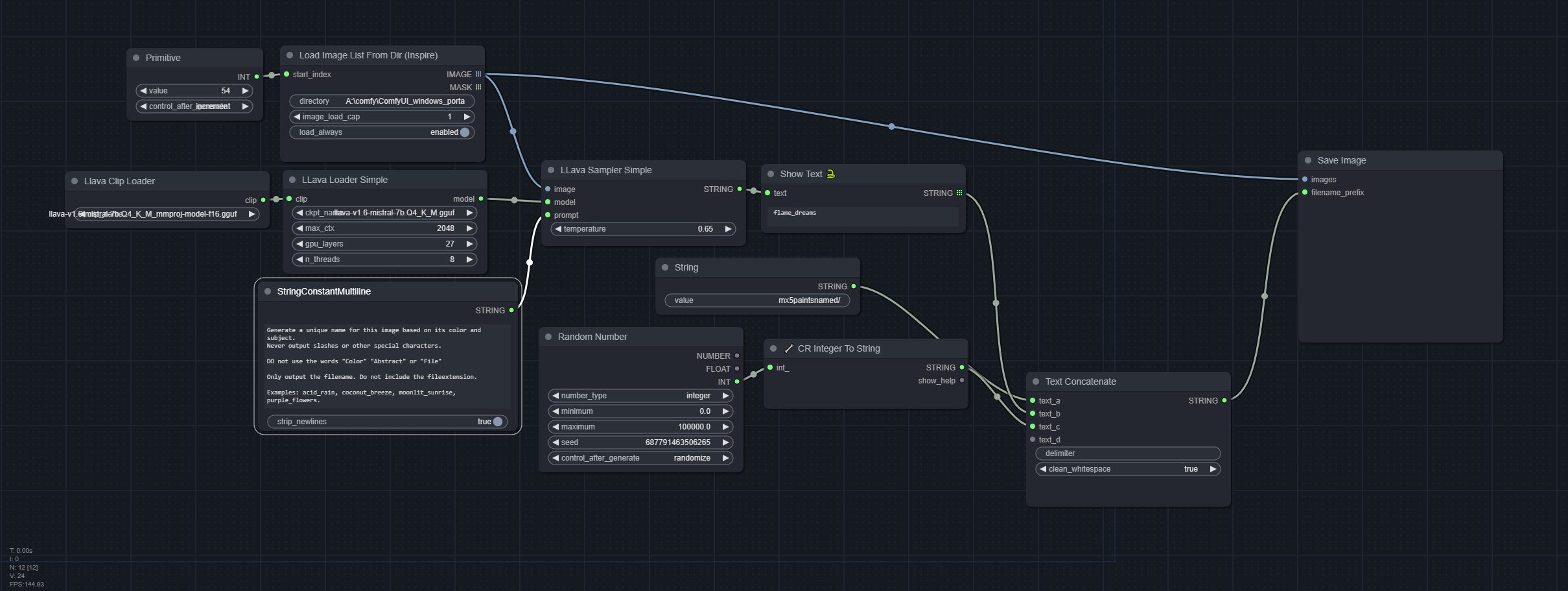Increase temperature with right arrow
This screenshot has width=1568, height=591.
728,229
